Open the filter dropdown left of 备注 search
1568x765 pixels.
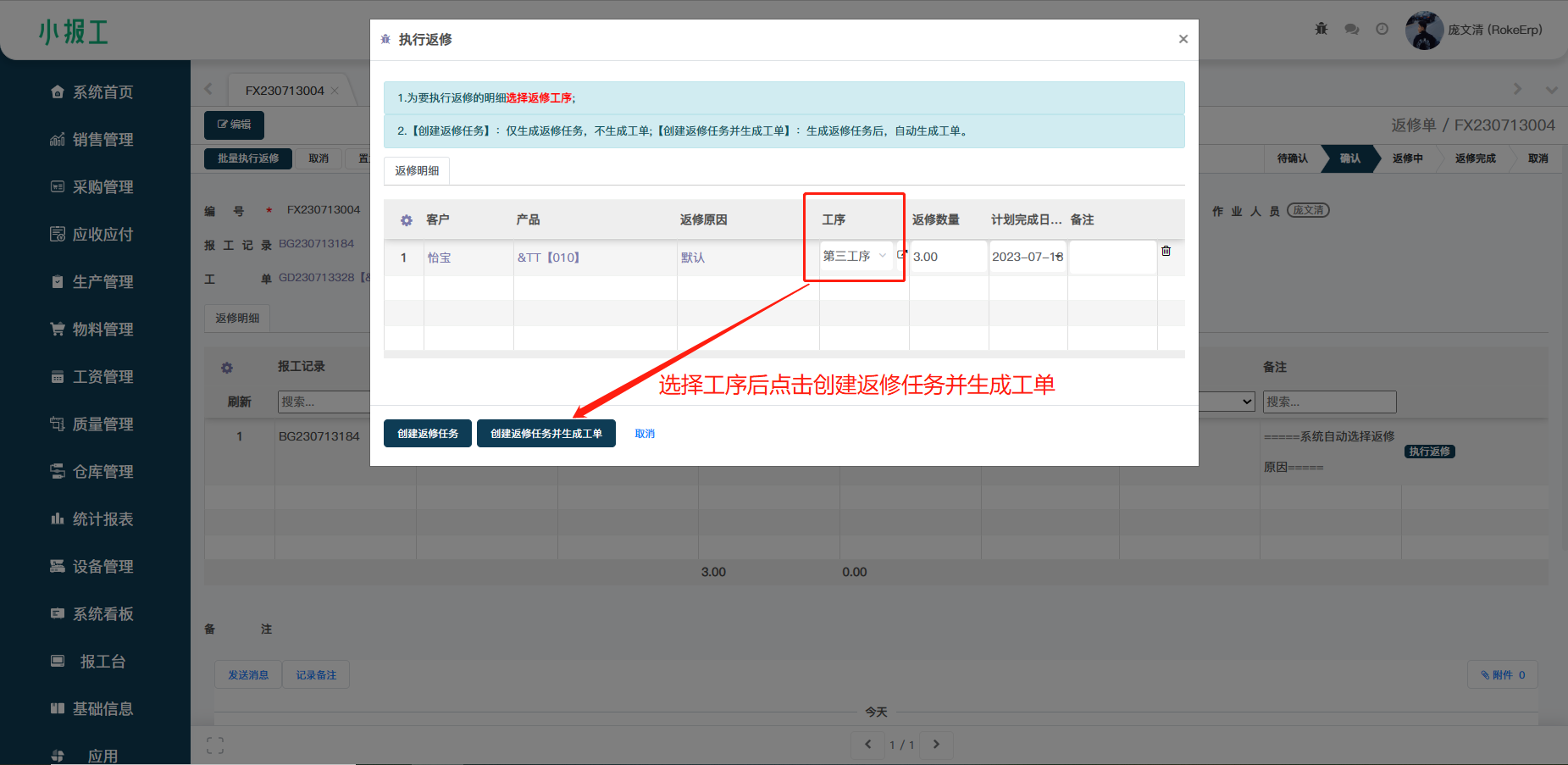point(1227,402)
